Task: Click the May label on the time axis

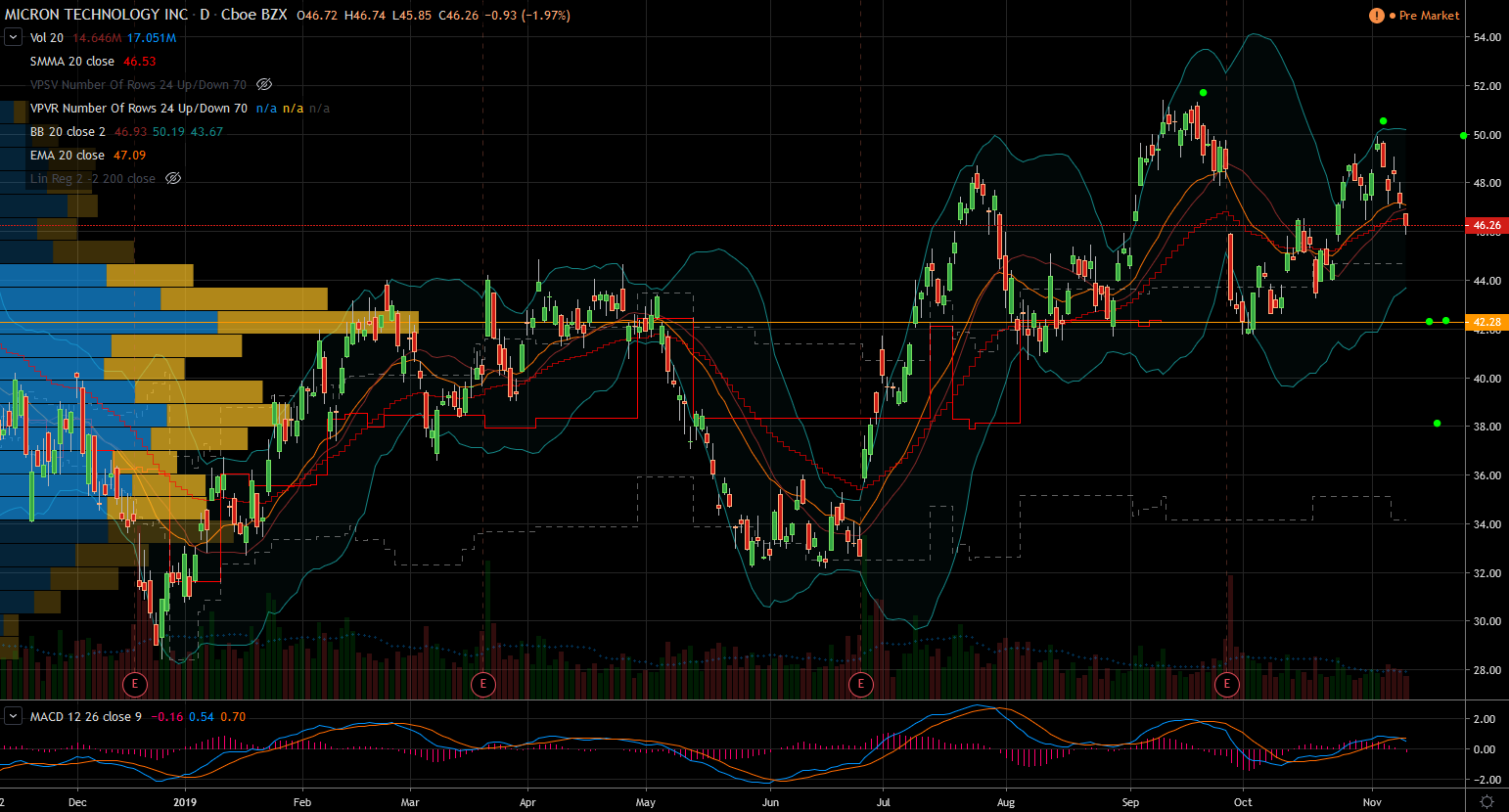Action: click(x=645, y=802)
